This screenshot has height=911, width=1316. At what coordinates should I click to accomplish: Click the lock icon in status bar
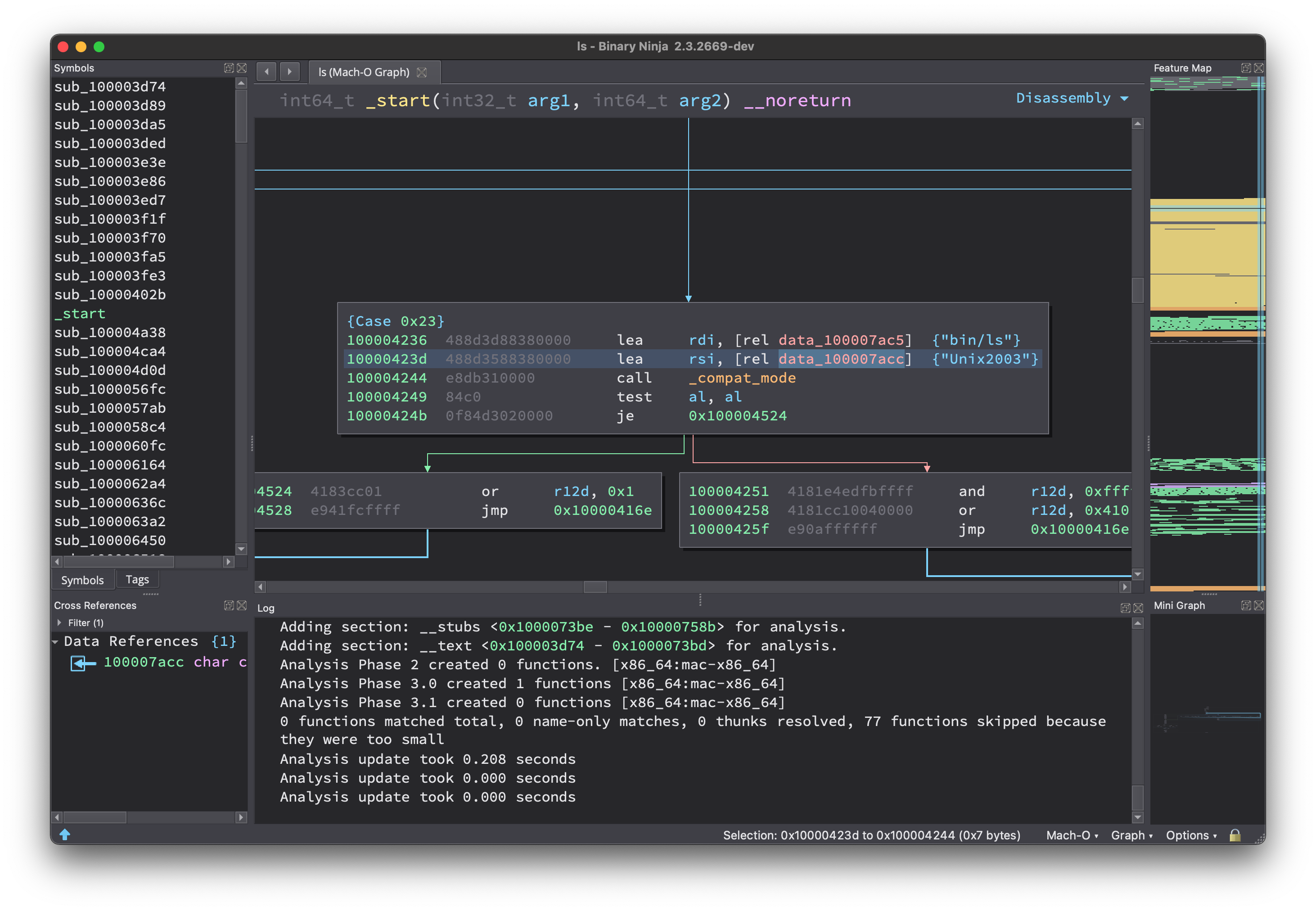click(1235, 835)
